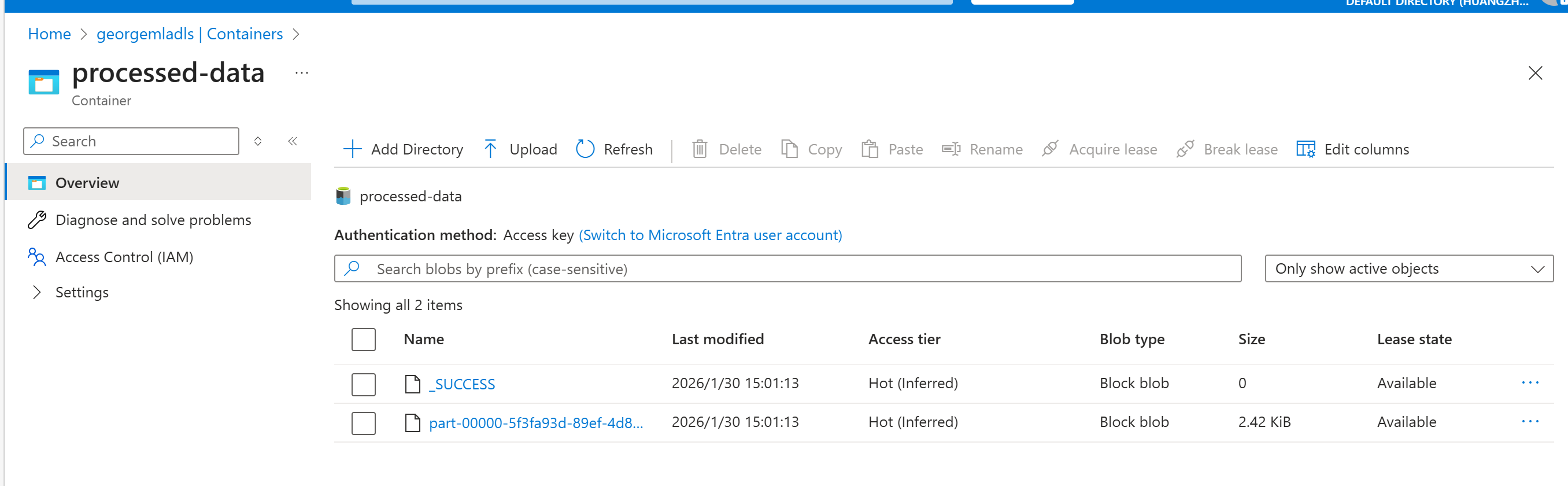Screen dimensions: 1568x486
Task: Open Access Control (IAM) page
Action: tap(124, 257)
